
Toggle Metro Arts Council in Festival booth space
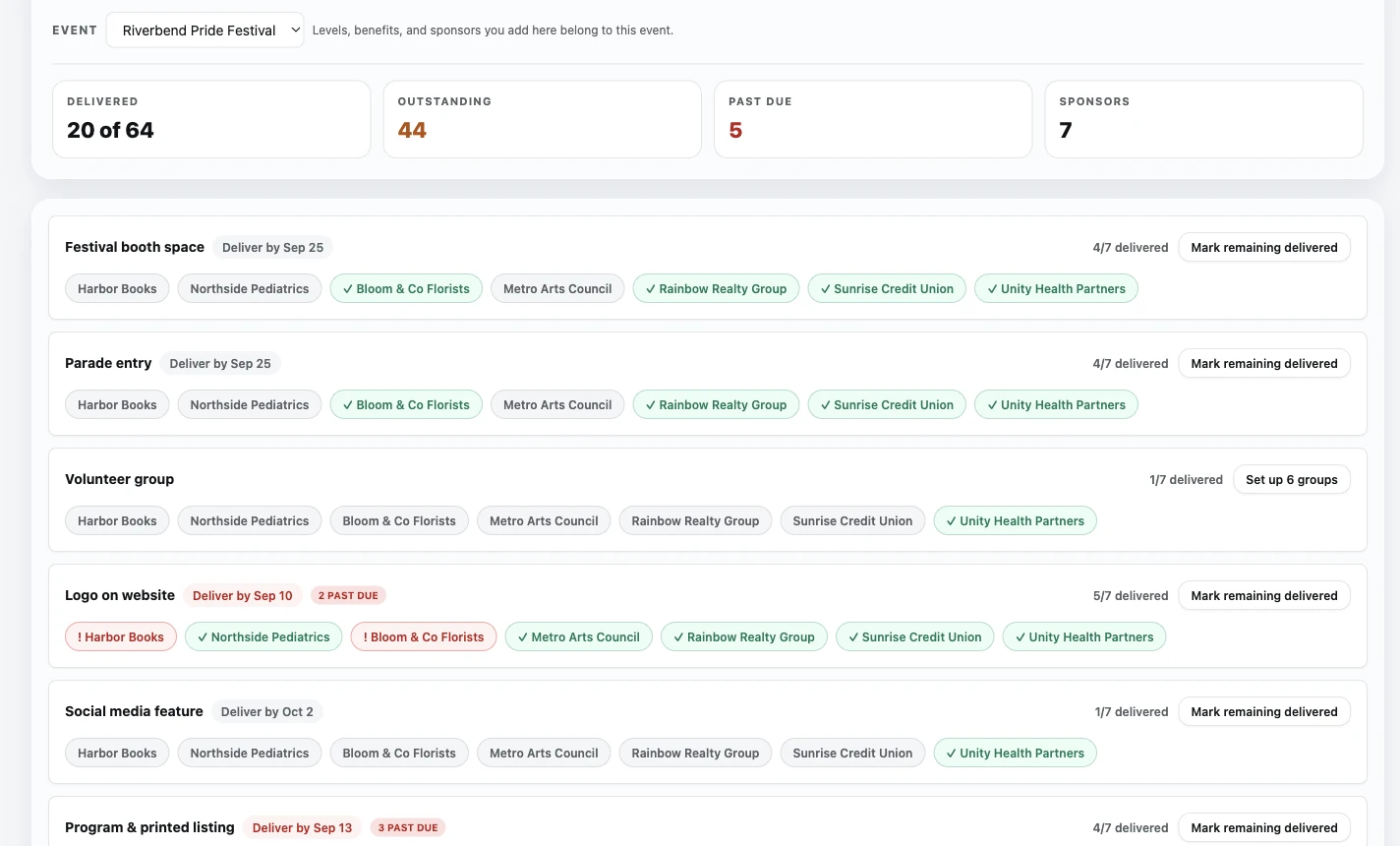(x=557, y=289)
